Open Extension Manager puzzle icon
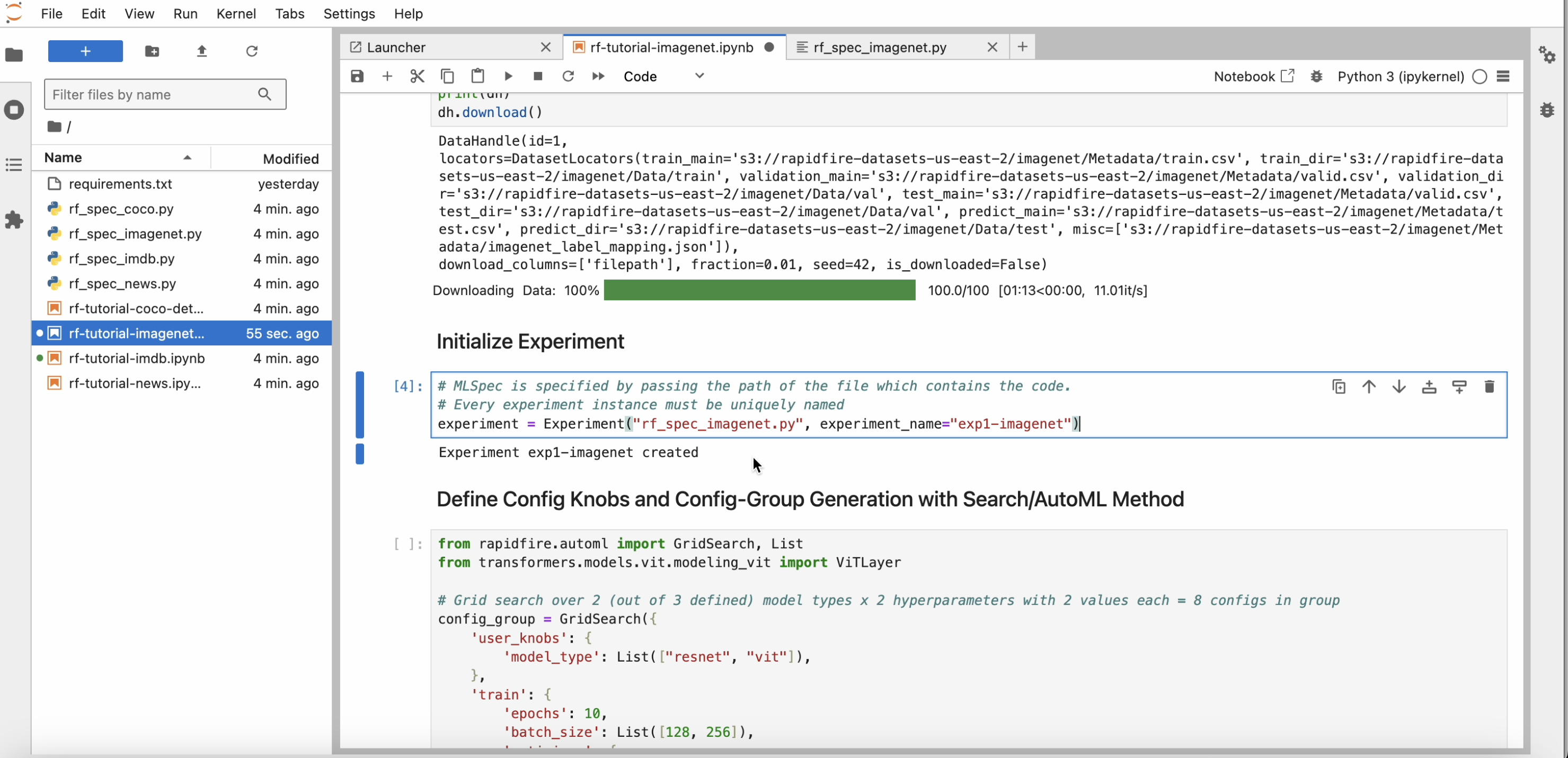This screenshot has width=1568, height=758. pos(14,220)
